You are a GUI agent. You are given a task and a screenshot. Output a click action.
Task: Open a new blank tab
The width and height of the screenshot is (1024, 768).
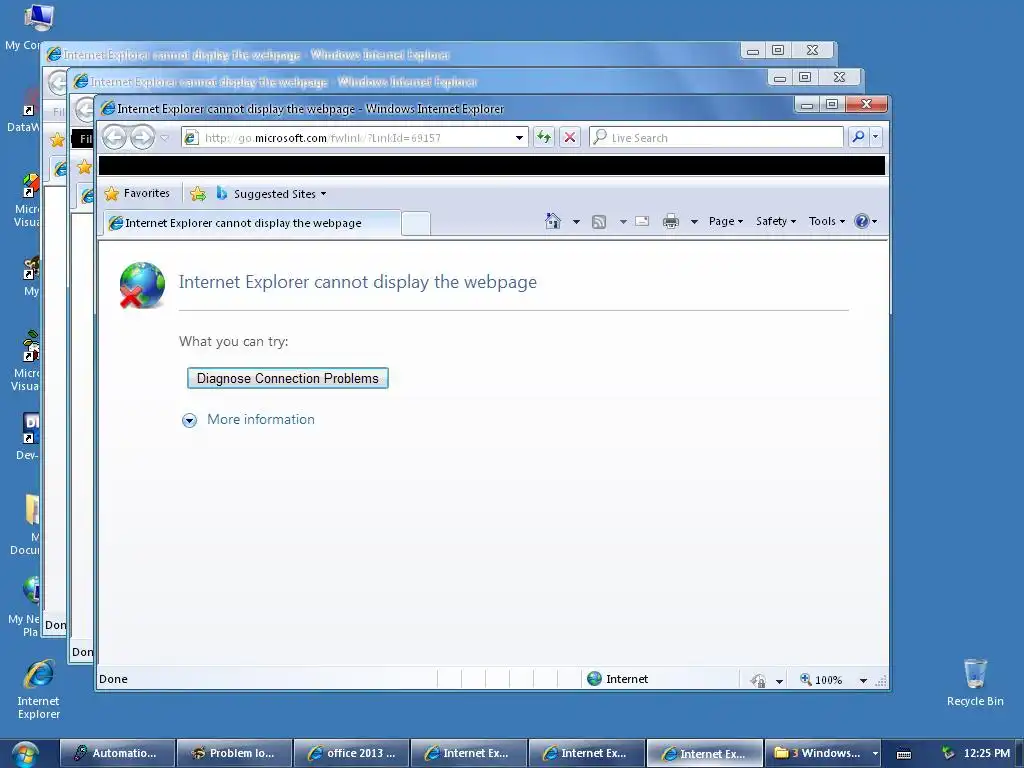415,223
